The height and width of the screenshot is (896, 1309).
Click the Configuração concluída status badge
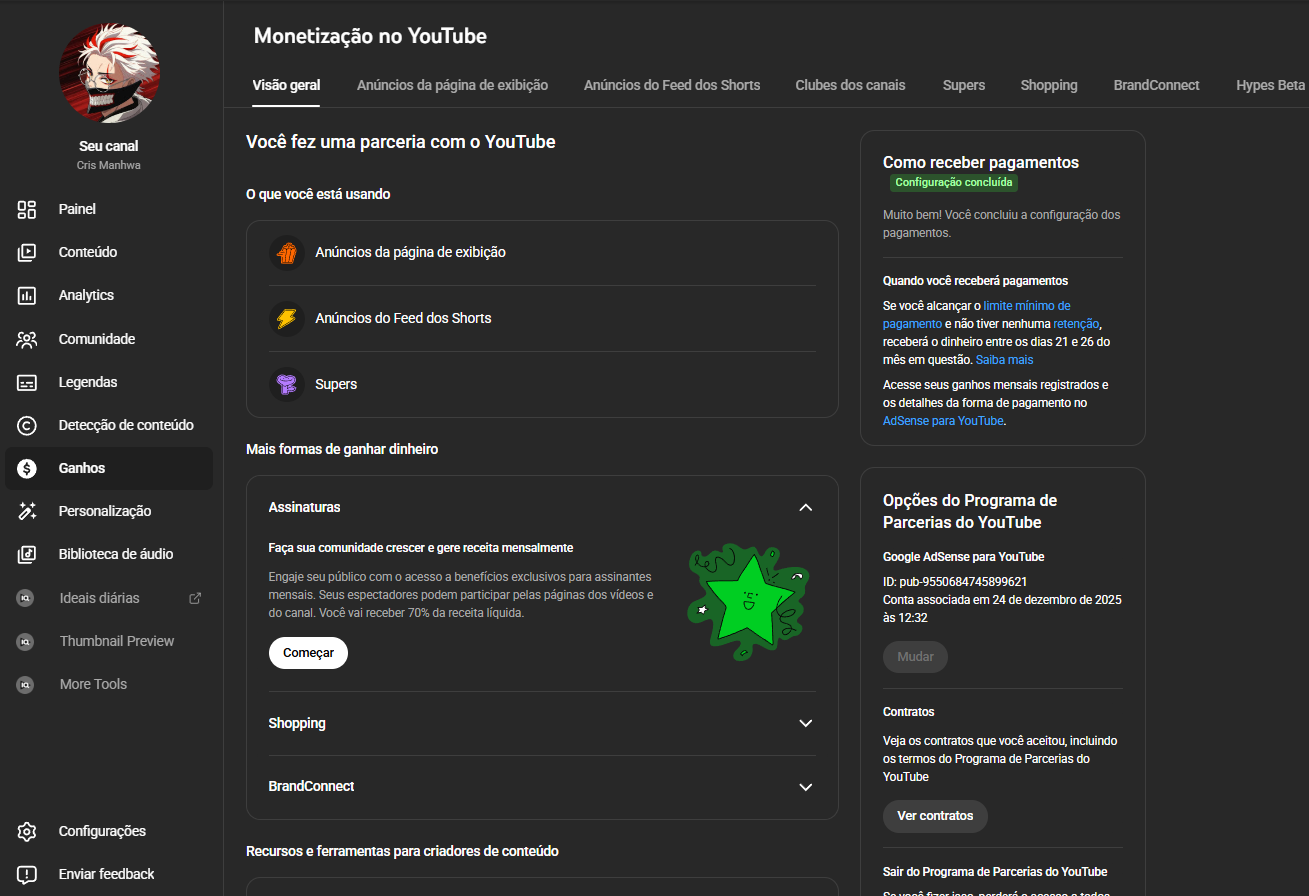[x=954, y=183]
